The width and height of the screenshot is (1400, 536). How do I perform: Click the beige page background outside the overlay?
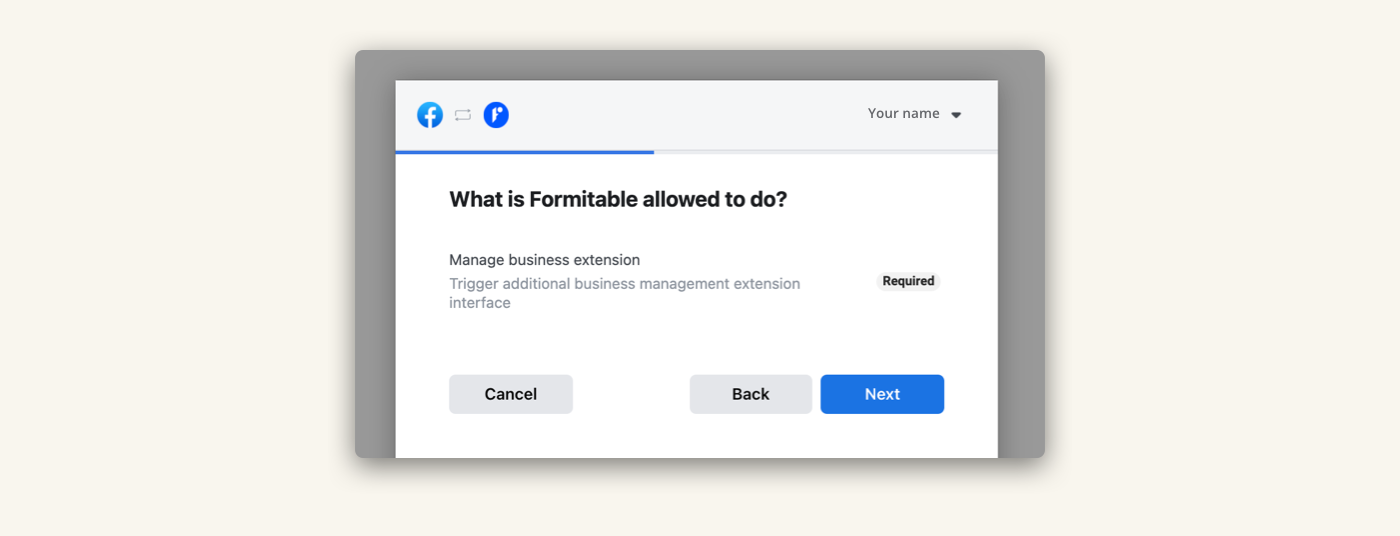pyautogui.click(x=180, y=268)
